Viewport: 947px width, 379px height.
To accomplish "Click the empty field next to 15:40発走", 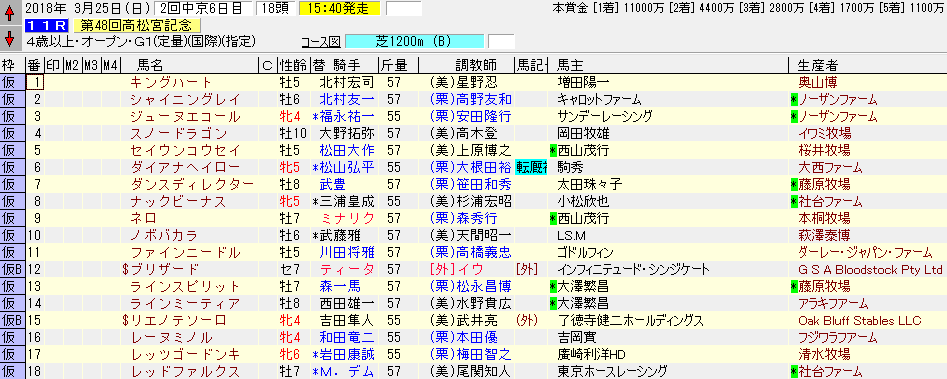I will tap(403, 8).
